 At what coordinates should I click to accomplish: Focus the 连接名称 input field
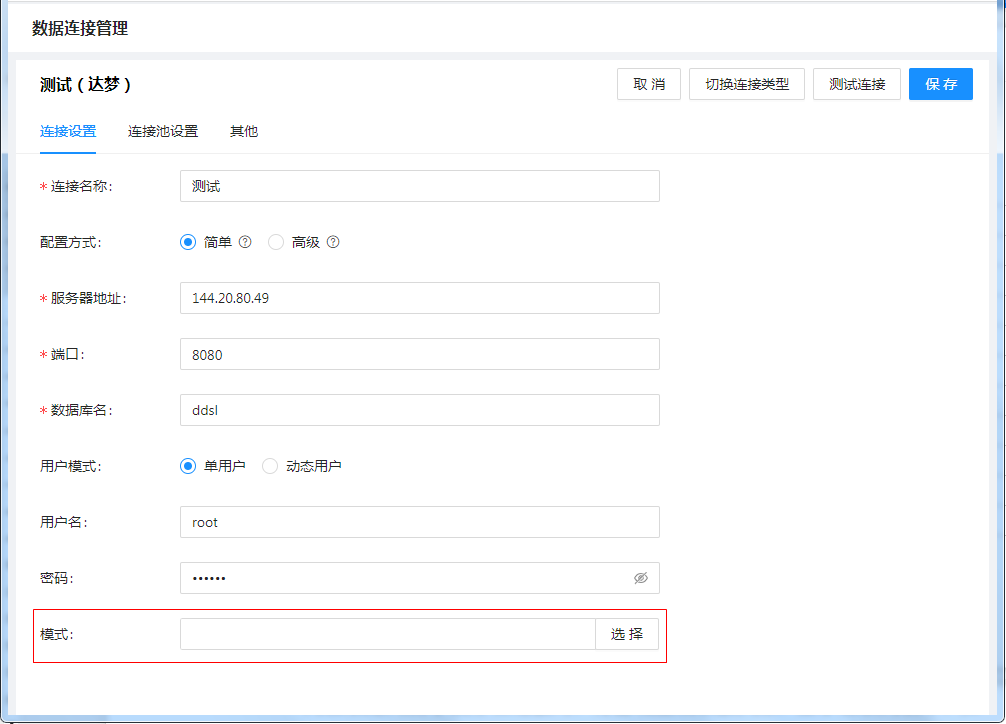[420, 186]
